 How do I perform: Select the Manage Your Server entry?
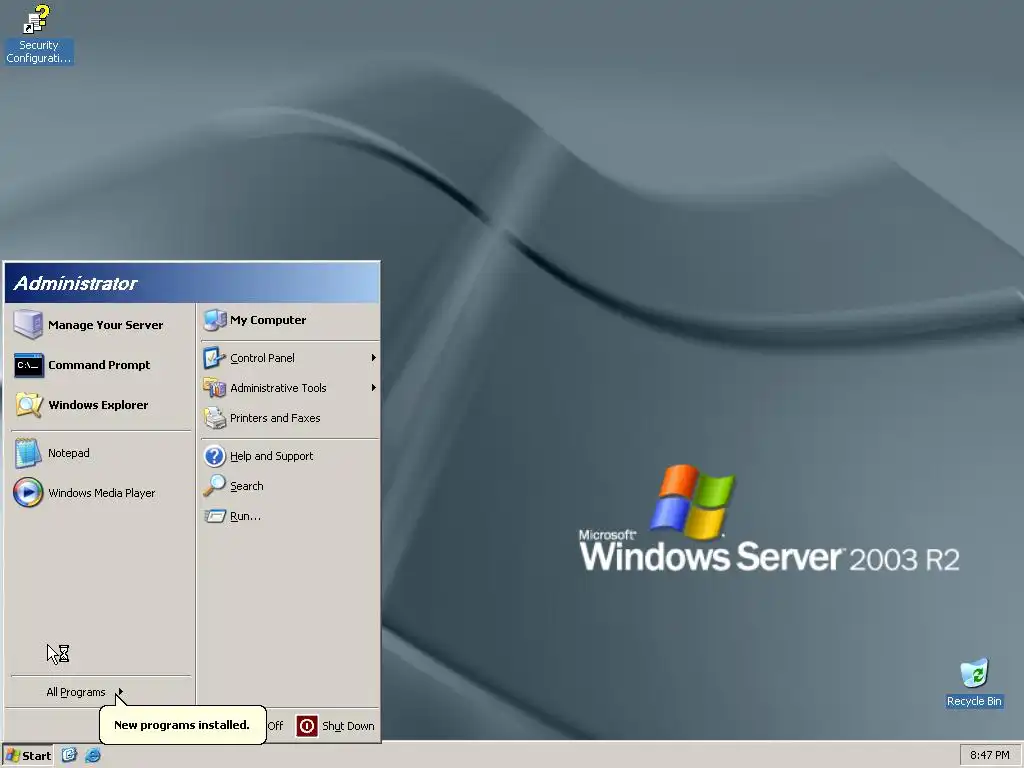[101, 325]
